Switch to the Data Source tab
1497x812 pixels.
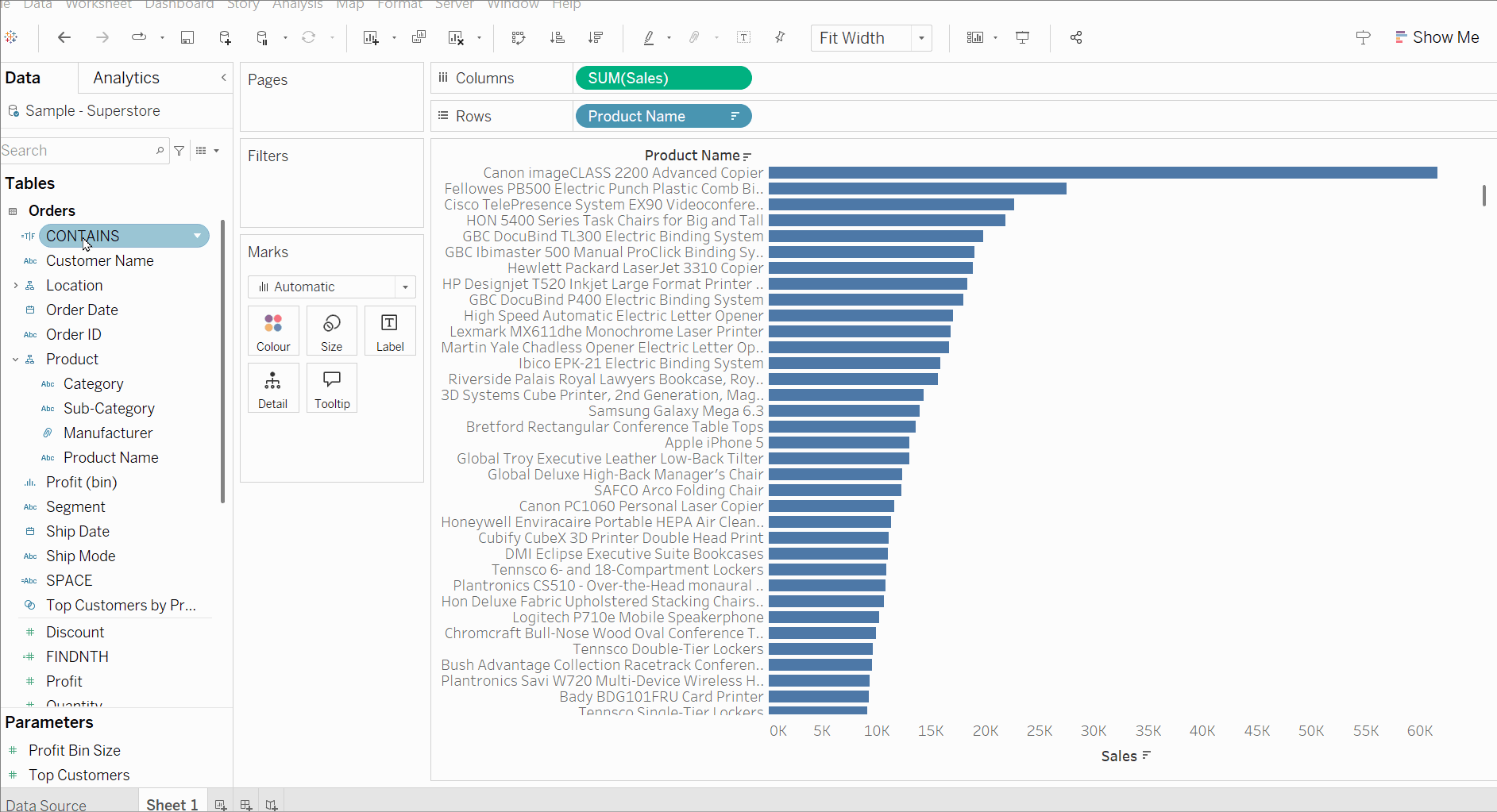click(x=46, y=805)
